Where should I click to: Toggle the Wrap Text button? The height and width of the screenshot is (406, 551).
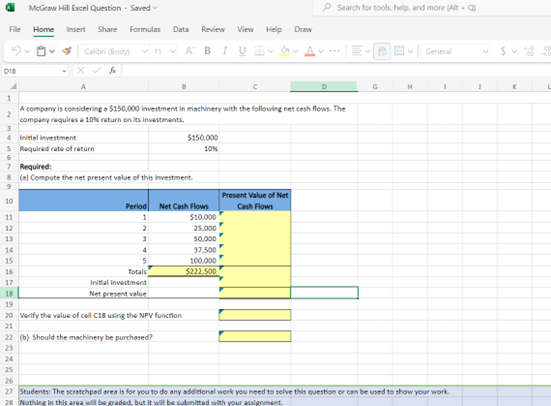coord(382,51)
